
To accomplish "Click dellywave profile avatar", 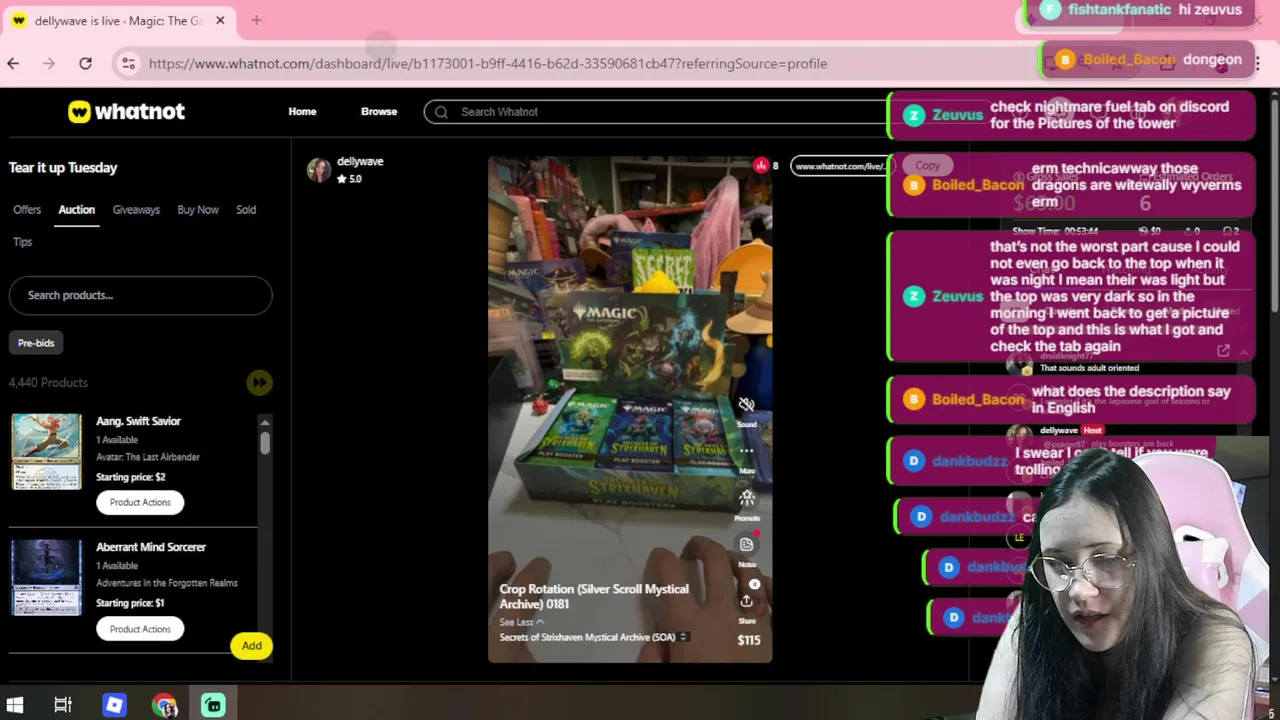I will [x=319, y=169].
